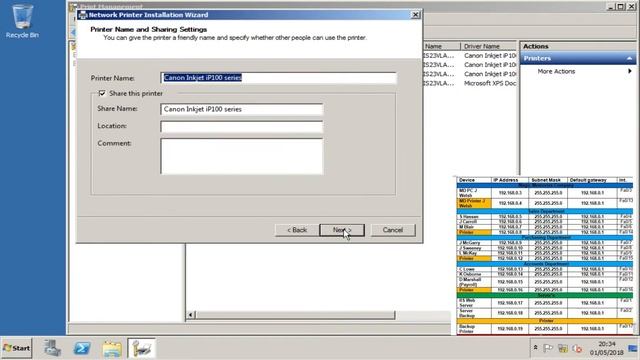The height and width of the screenshot is (360, 640).
Task: Go back with the Back button
Action: point(297,230)
